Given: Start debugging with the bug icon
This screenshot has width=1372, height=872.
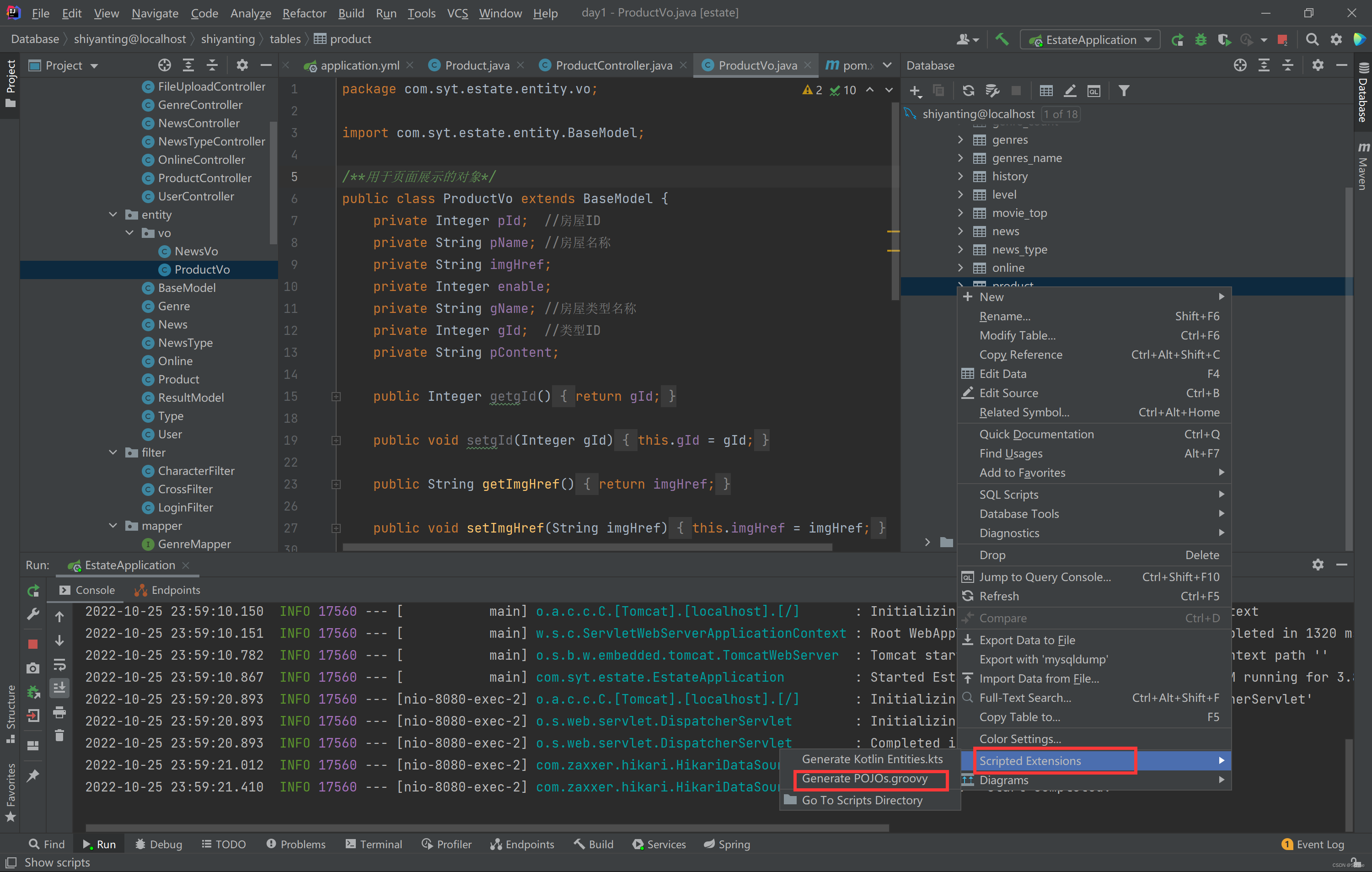Looking at the screenshot, I should point(1200,40).
